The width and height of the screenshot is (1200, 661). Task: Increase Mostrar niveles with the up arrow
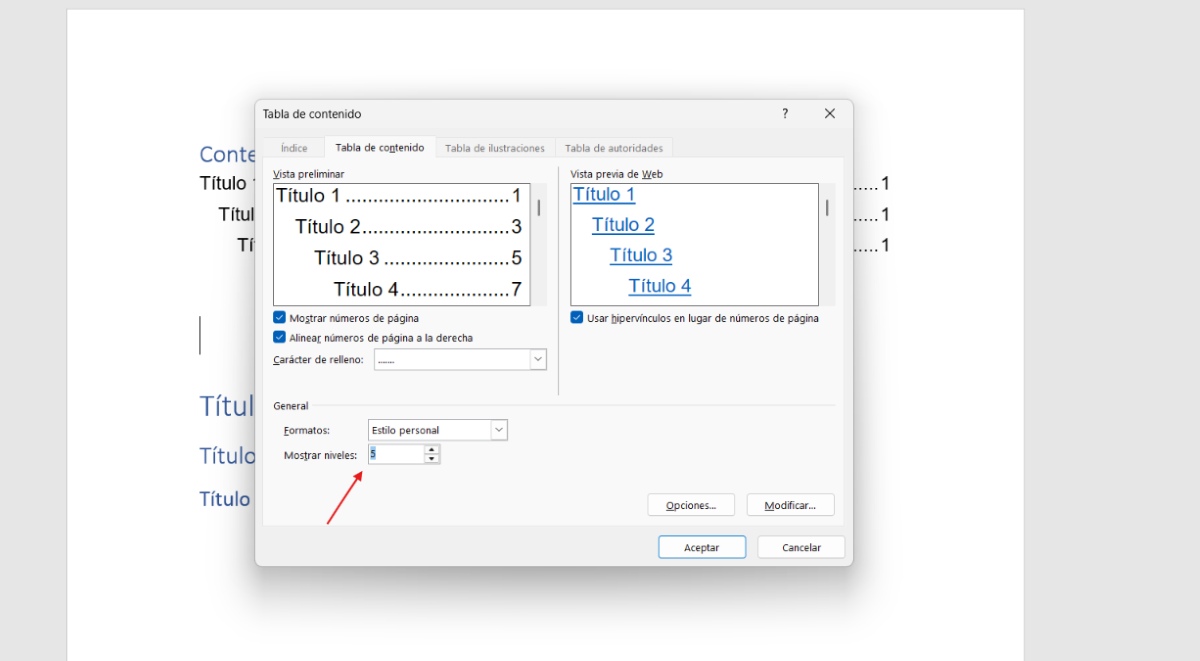pos(432,450)
